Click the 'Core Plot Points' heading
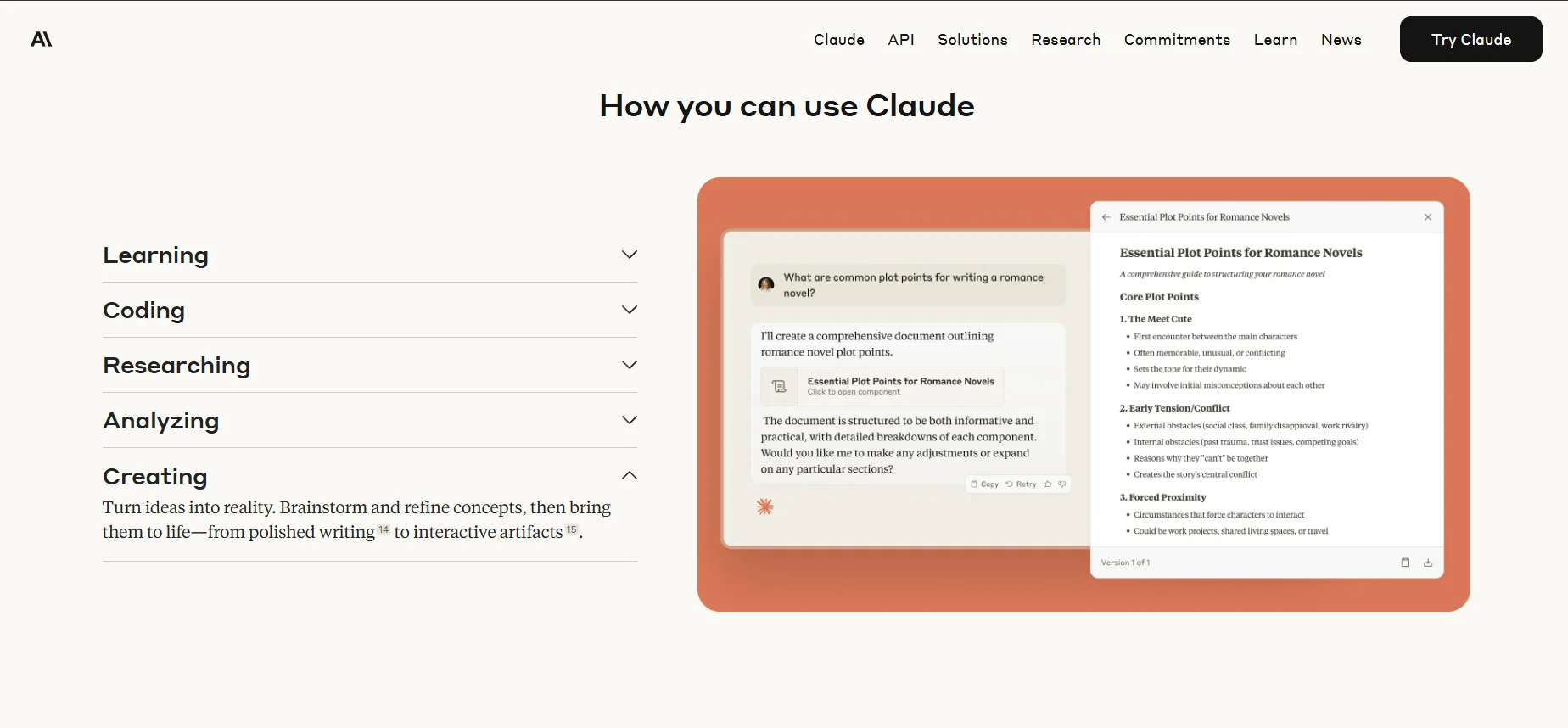This screenshot has width=1568, height=728. pos(1159,297)
